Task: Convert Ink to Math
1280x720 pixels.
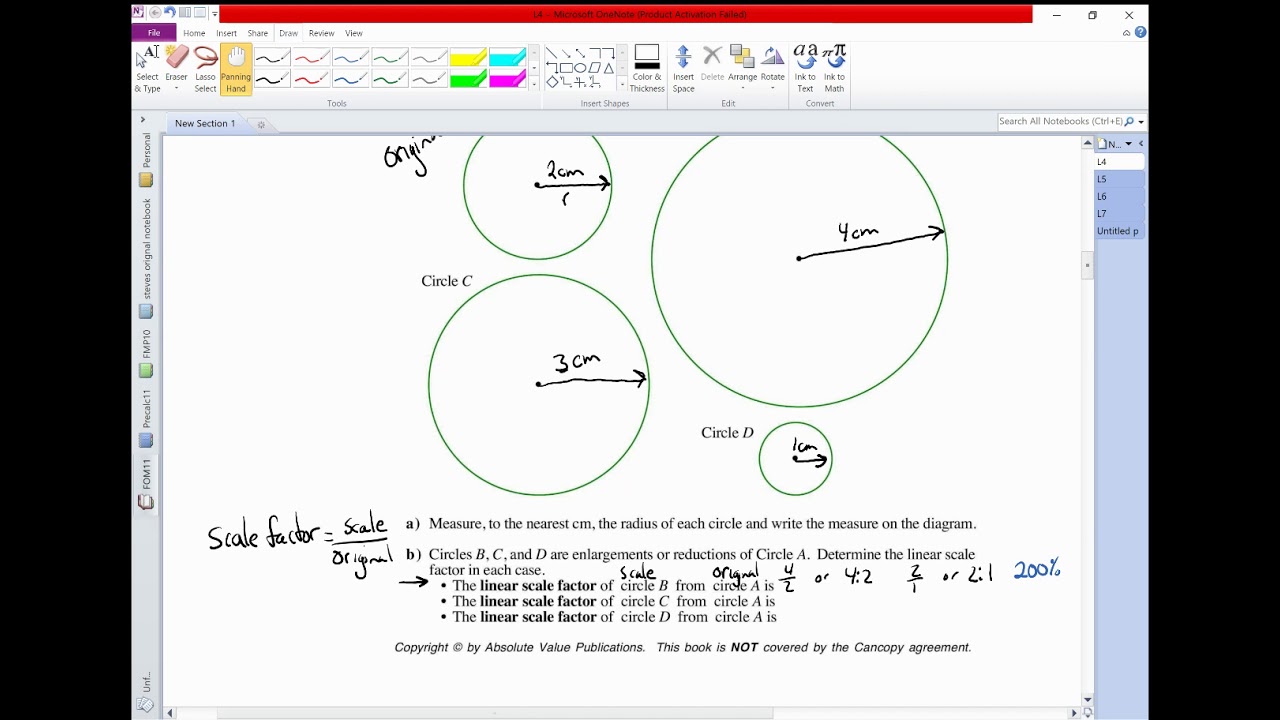Action: click(x=834, y=69)
